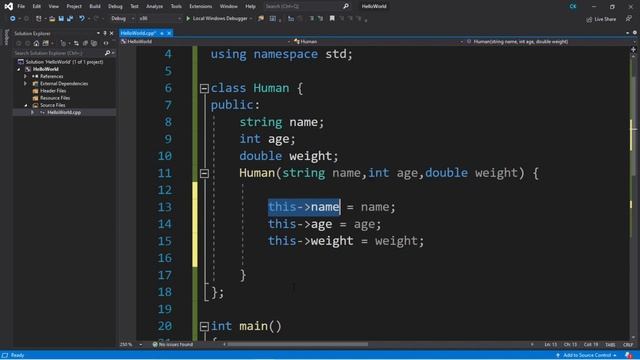Image resolution: width=640 pixels, height=360 pixels.
Task: Open the member function navigation dropdown
Action: pos(550,42)
